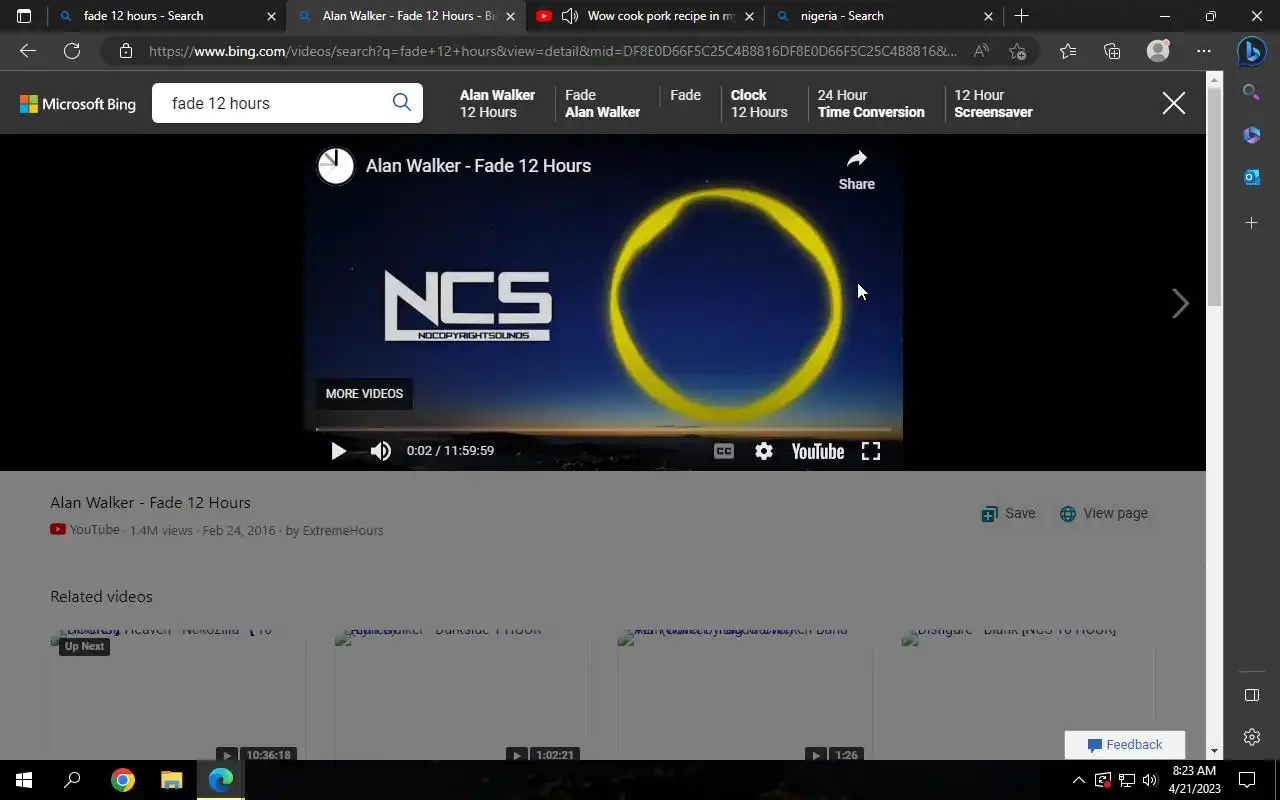1280x800 pixels.
Task: Open the Feedback button
Action: [x=1125, y=745]
